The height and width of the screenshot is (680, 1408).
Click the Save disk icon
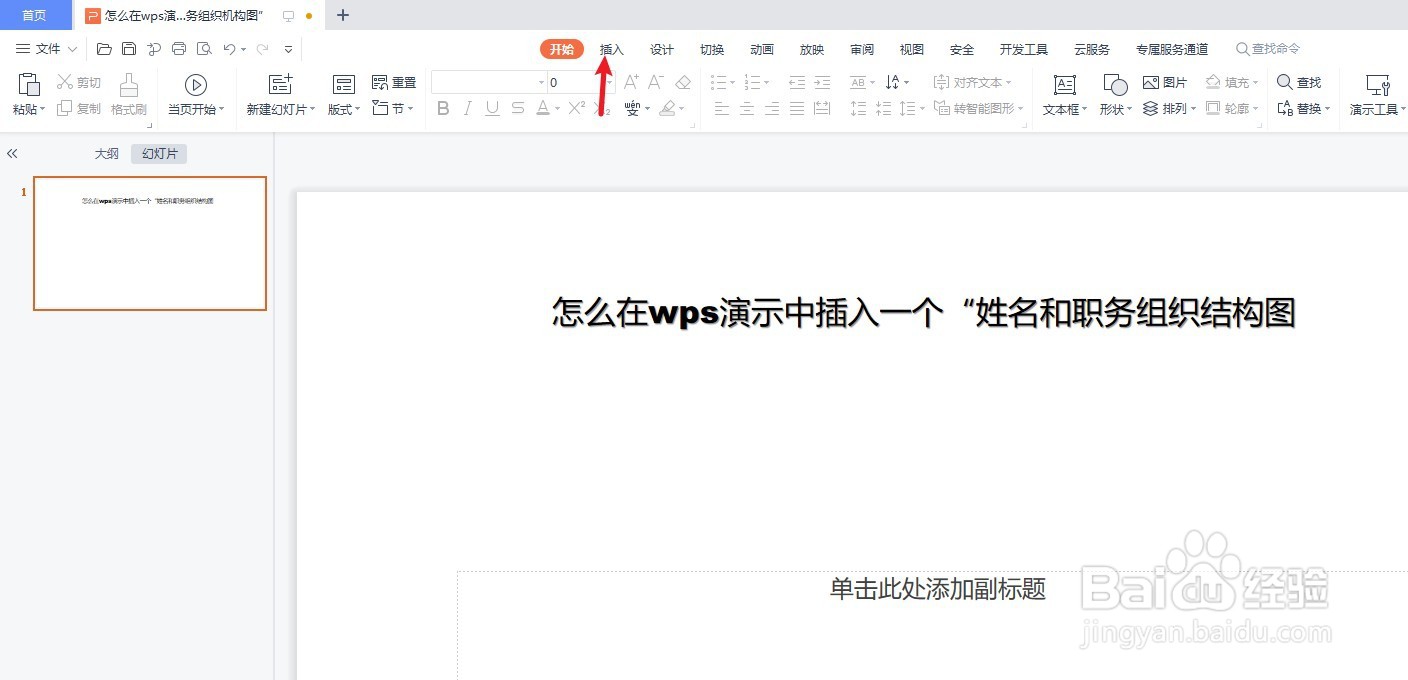129,48
